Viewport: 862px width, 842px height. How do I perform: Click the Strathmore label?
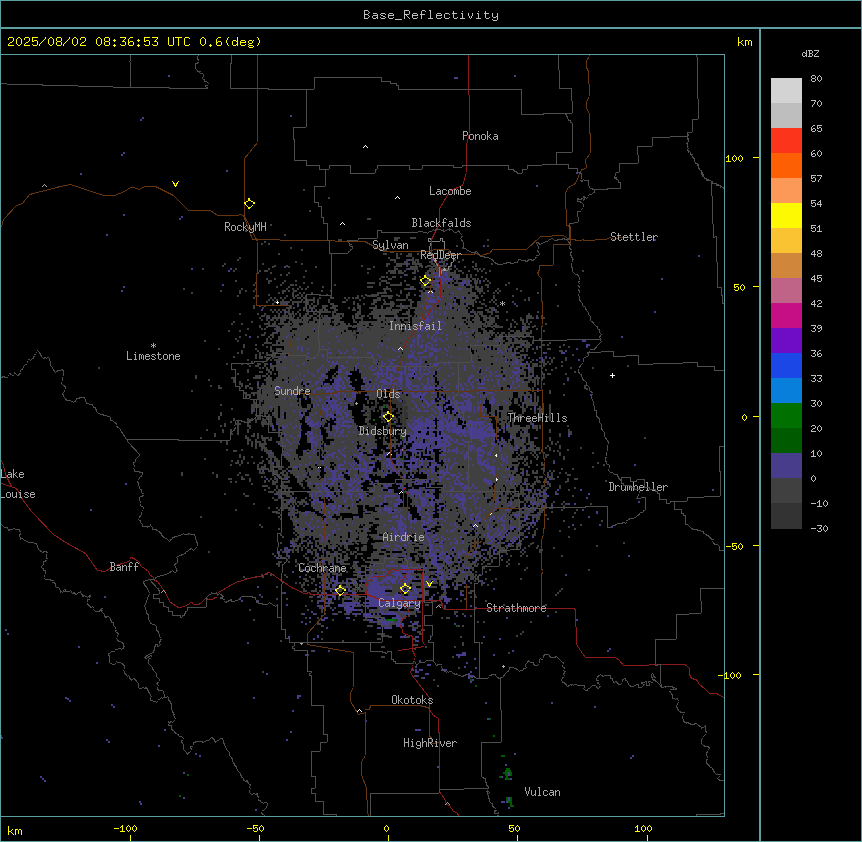[x=517, y=608]
